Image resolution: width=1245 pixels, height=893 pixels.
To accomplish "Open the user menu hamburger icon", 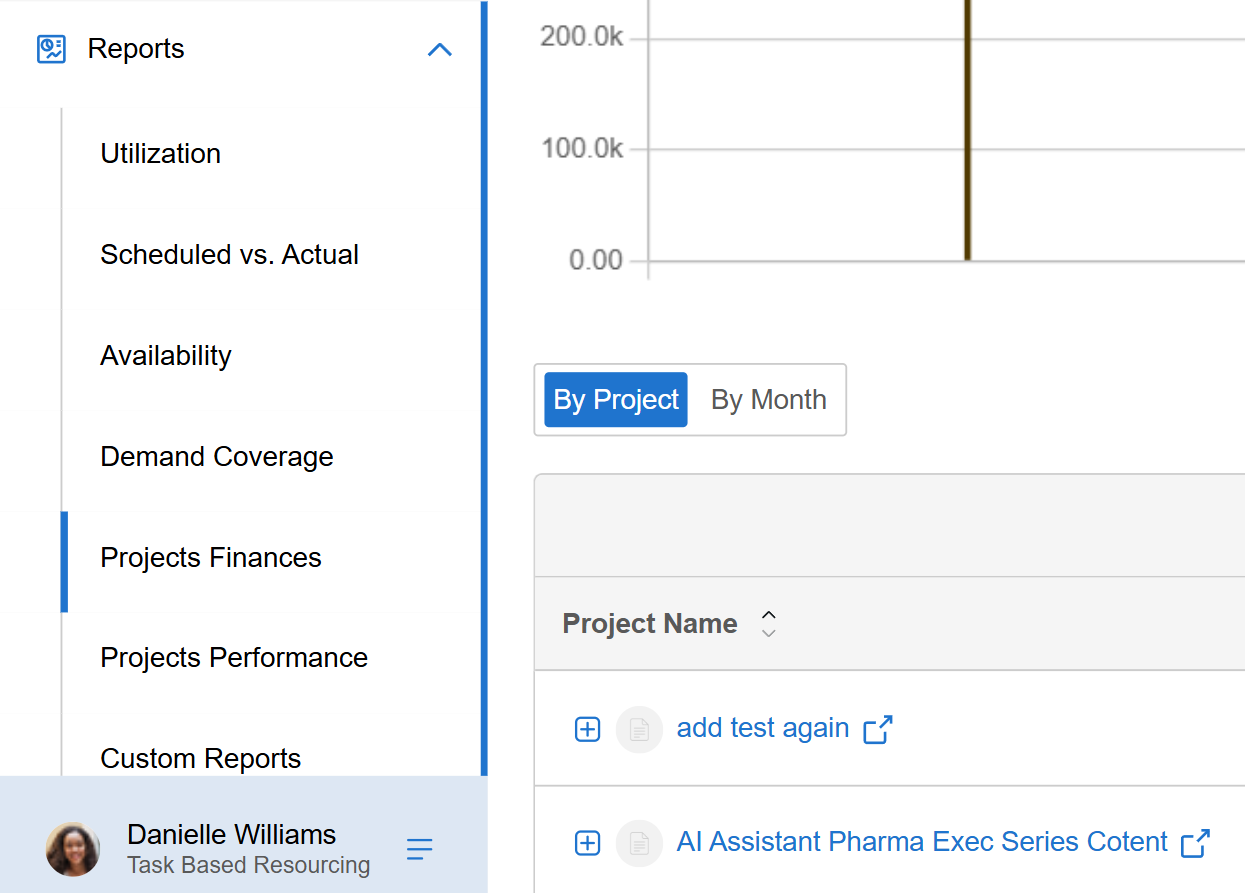I will click(x=420, y=850).
